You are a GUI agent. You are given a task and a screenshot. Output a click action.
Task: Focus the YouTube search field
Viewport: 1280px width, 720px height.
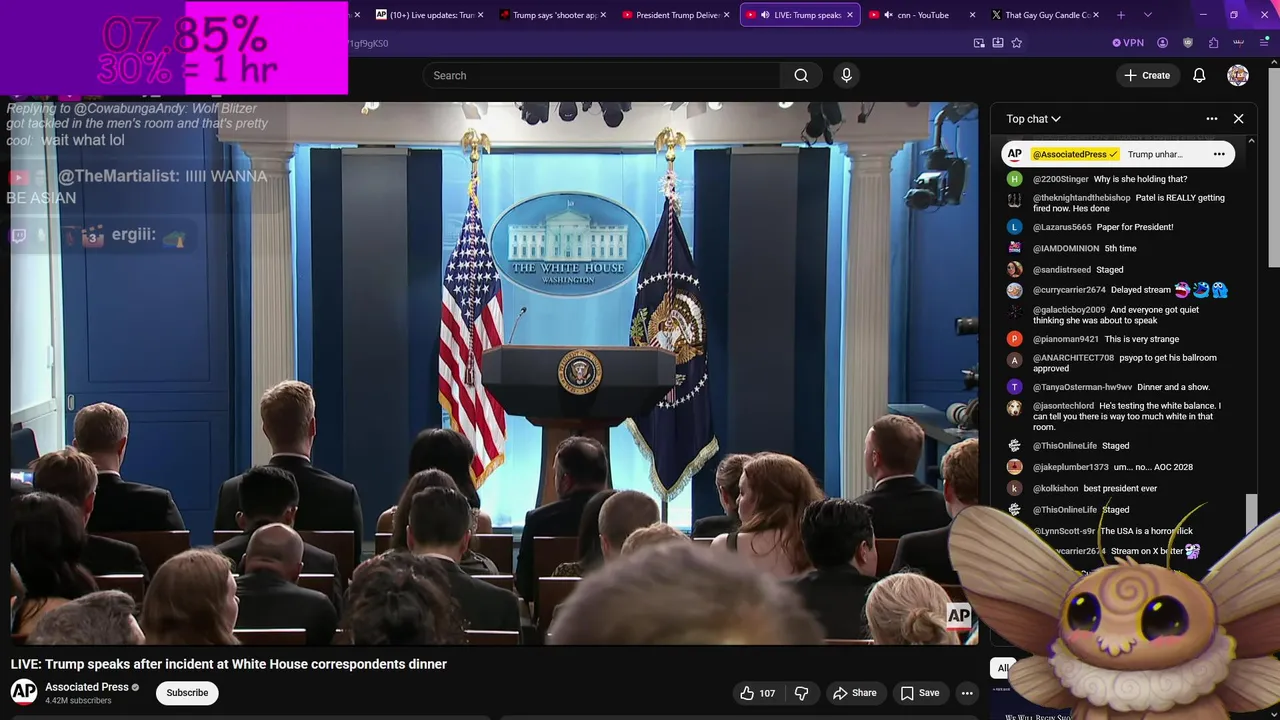click(x=602, y=75)
